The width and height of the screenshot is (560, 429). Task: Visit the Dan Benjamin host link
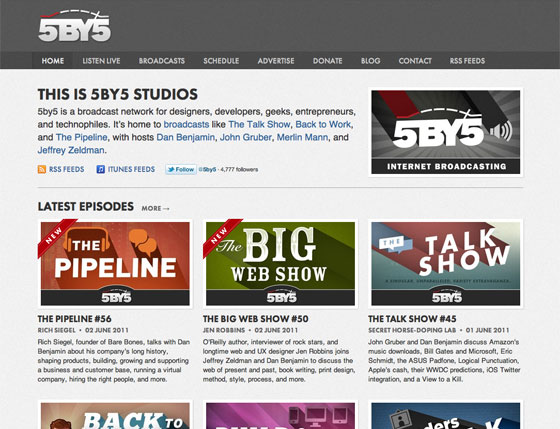[185, 137]
